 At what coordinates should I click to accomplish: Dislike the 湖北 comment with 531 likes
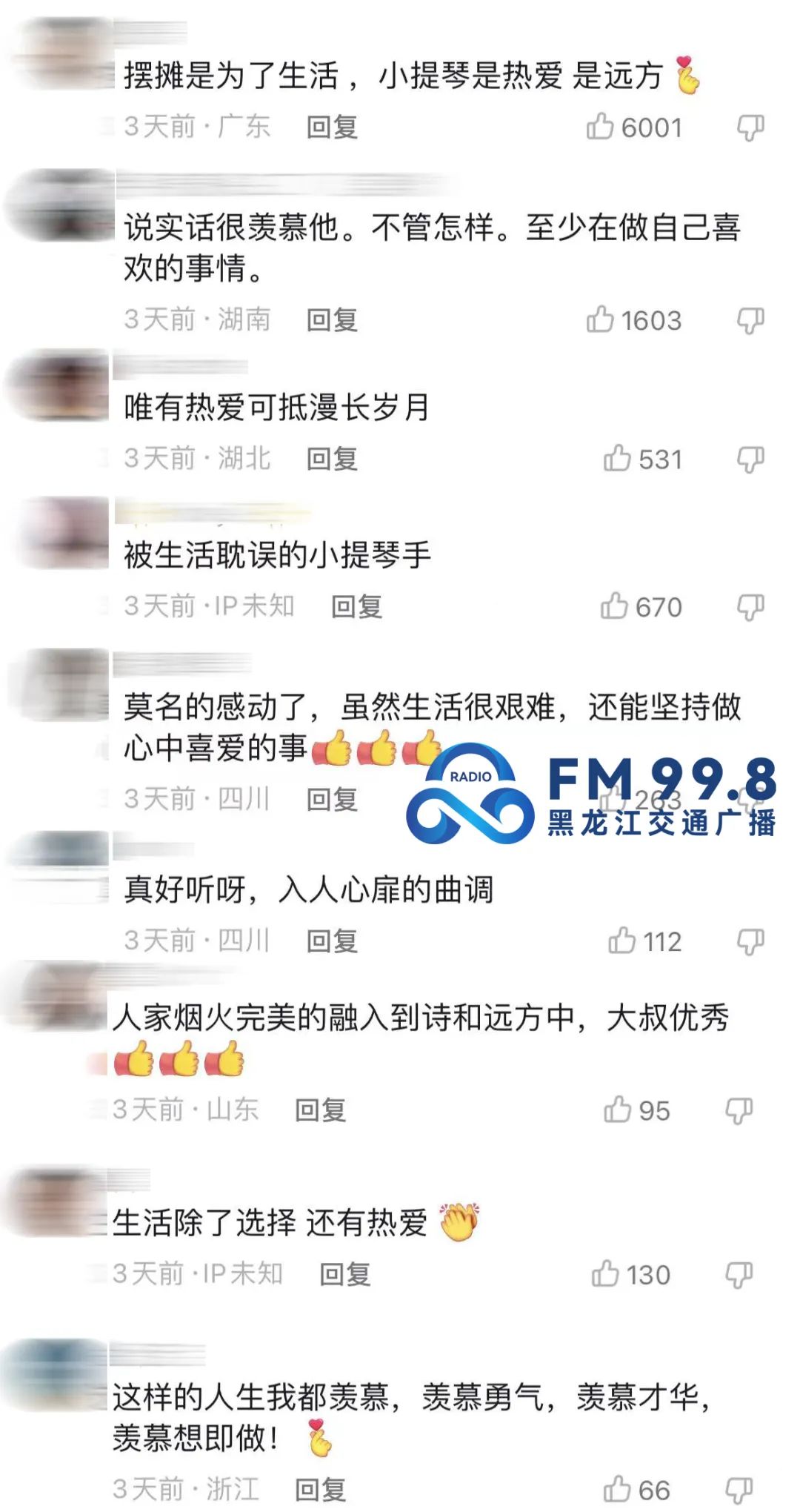(x=750, y=460)
